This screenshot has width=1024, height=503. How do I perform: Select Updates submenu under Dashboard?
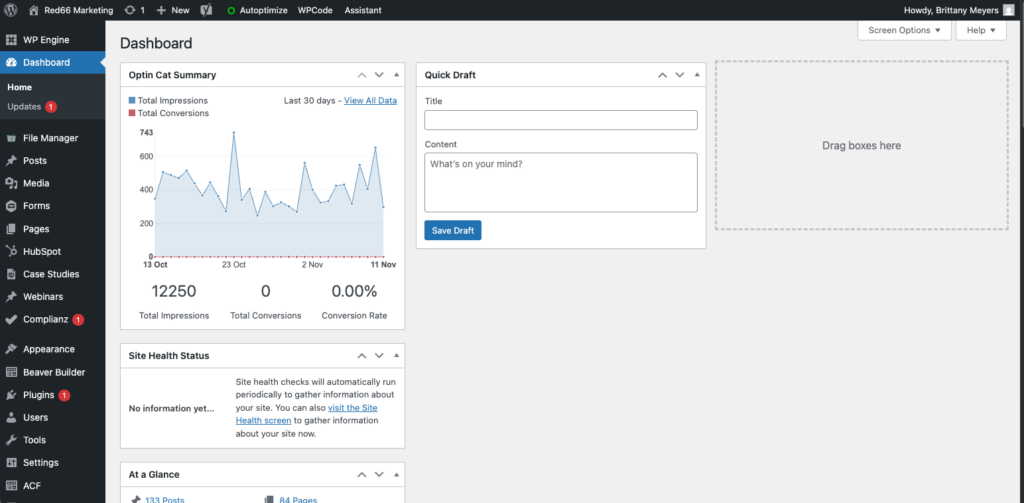tap(24, 106)
